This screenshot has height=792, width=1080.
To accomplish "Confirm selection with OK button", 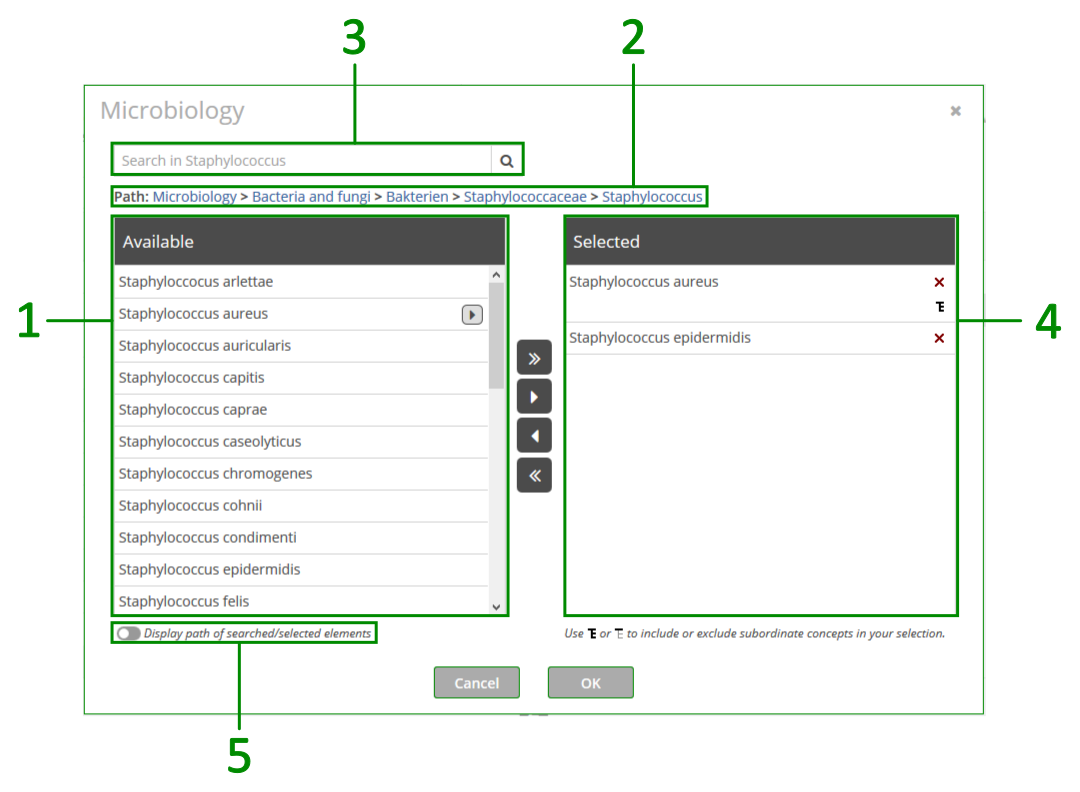I will tap(590, 682).
